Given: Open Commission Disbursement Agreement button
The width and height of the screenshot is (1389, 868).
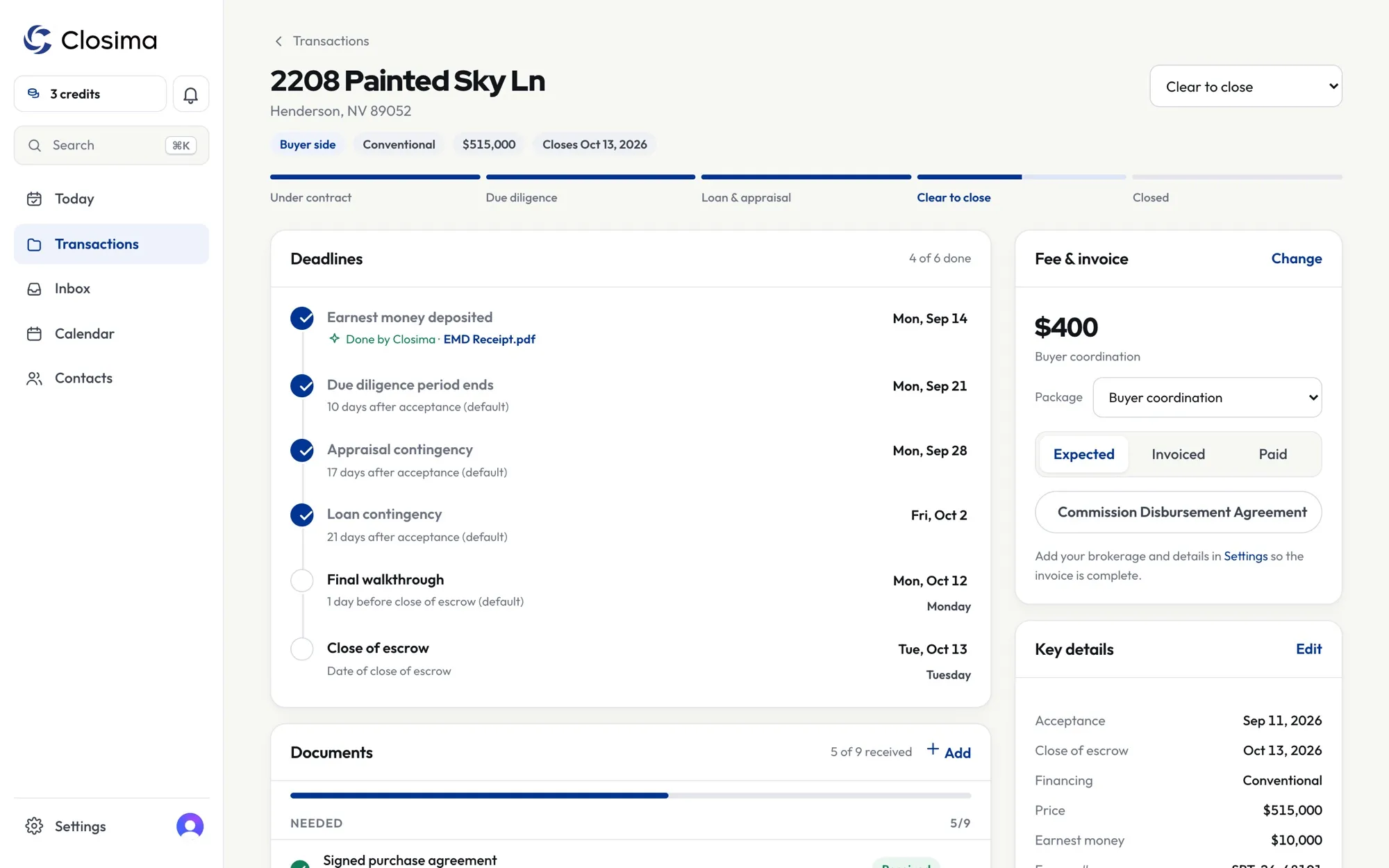Looking at the screenshot, I should 1178,512.
